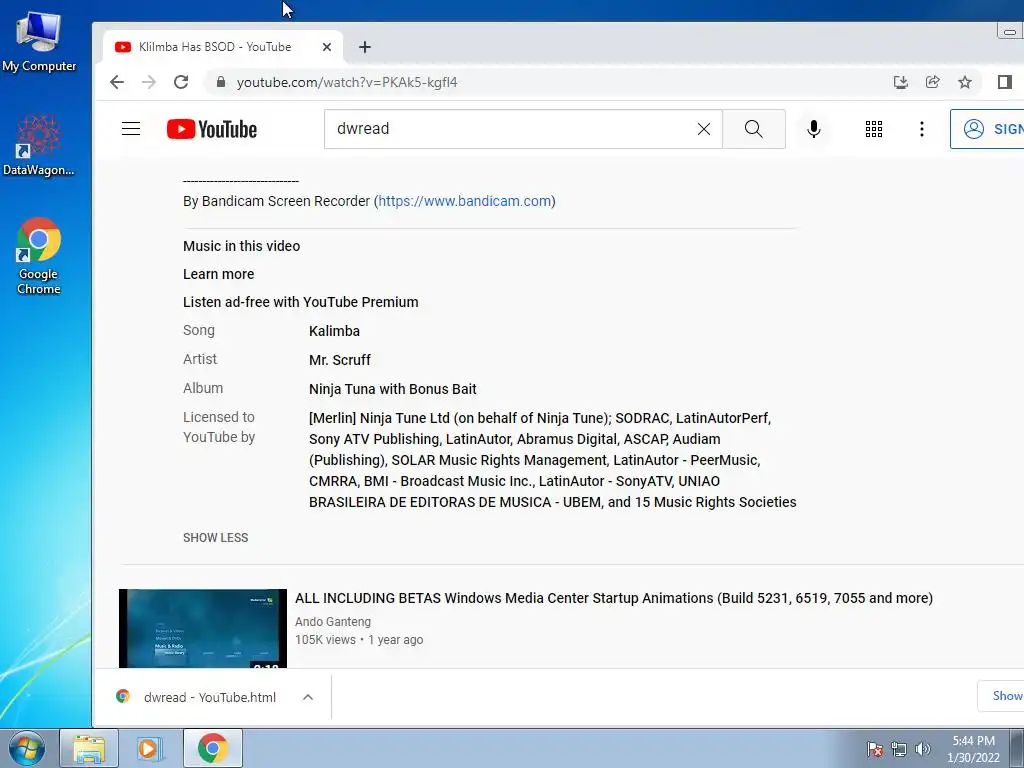Clear the search box with the X
Viewport: 1024px width, 768px height.
(x=703, y=129)
